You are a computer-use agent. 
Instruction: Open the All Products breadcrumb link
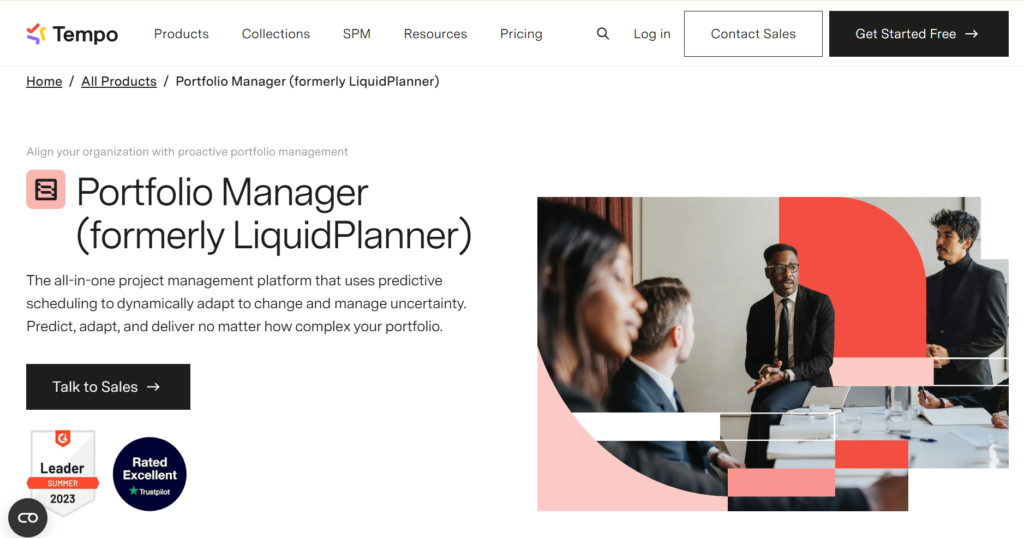coord(119,81)
